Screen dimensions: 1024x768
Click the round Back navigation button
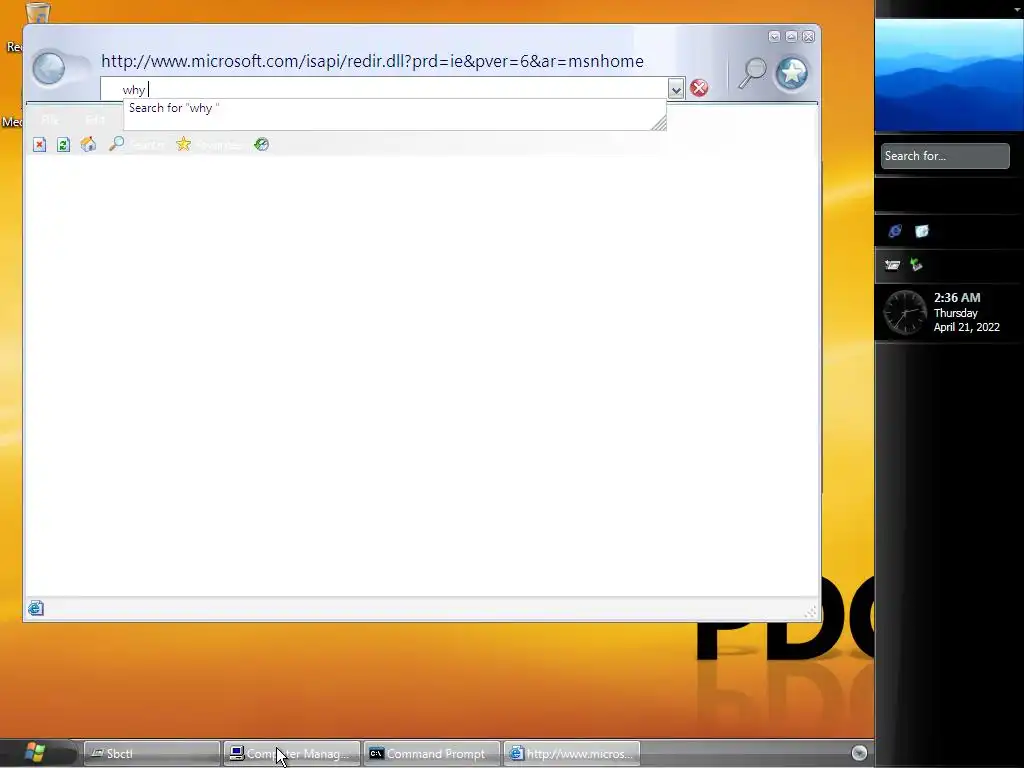[x=49, y=69]
